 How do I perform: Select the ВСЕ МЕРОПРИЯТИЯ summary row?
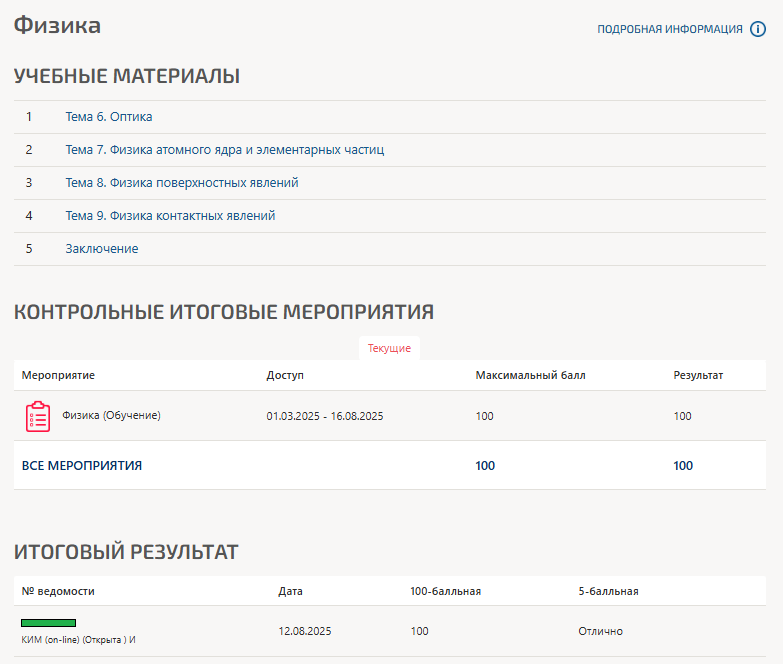pos(82,465)
